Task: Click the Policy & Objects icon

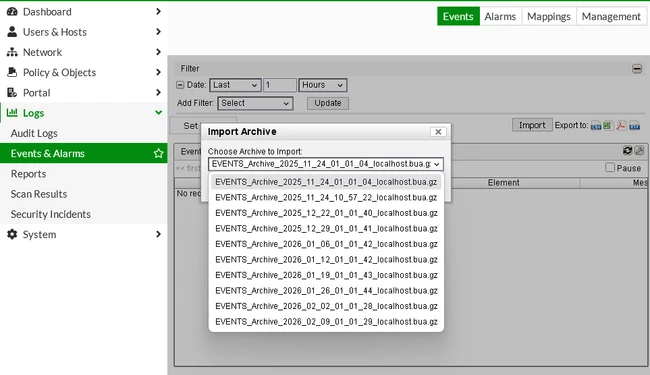Action: (12, 72)
